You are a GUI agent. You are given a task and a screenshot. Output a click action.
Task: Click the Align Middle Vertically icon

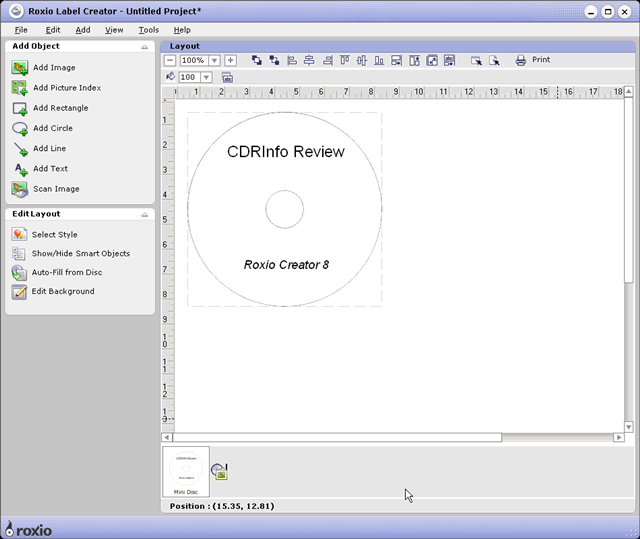coord(362,60)
